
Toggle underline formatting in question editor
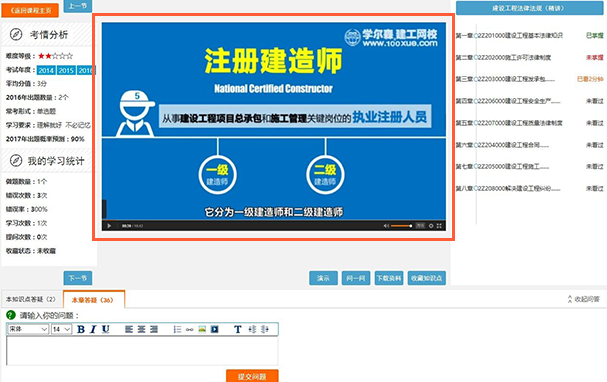[x=105, y=329]
